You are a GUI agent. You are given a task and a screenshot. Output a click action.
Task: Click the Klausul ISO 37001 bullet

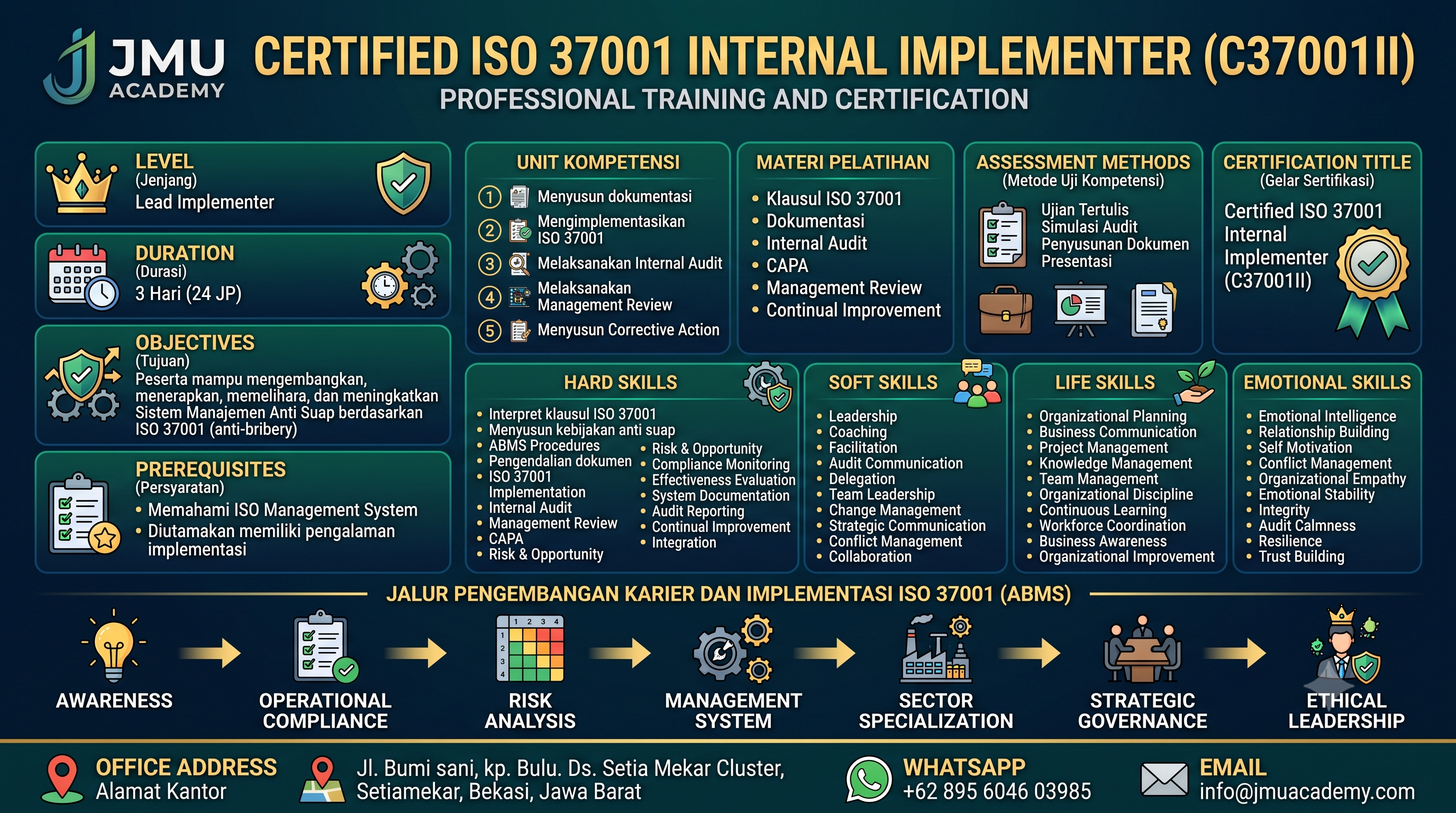(x=834, y=198)
